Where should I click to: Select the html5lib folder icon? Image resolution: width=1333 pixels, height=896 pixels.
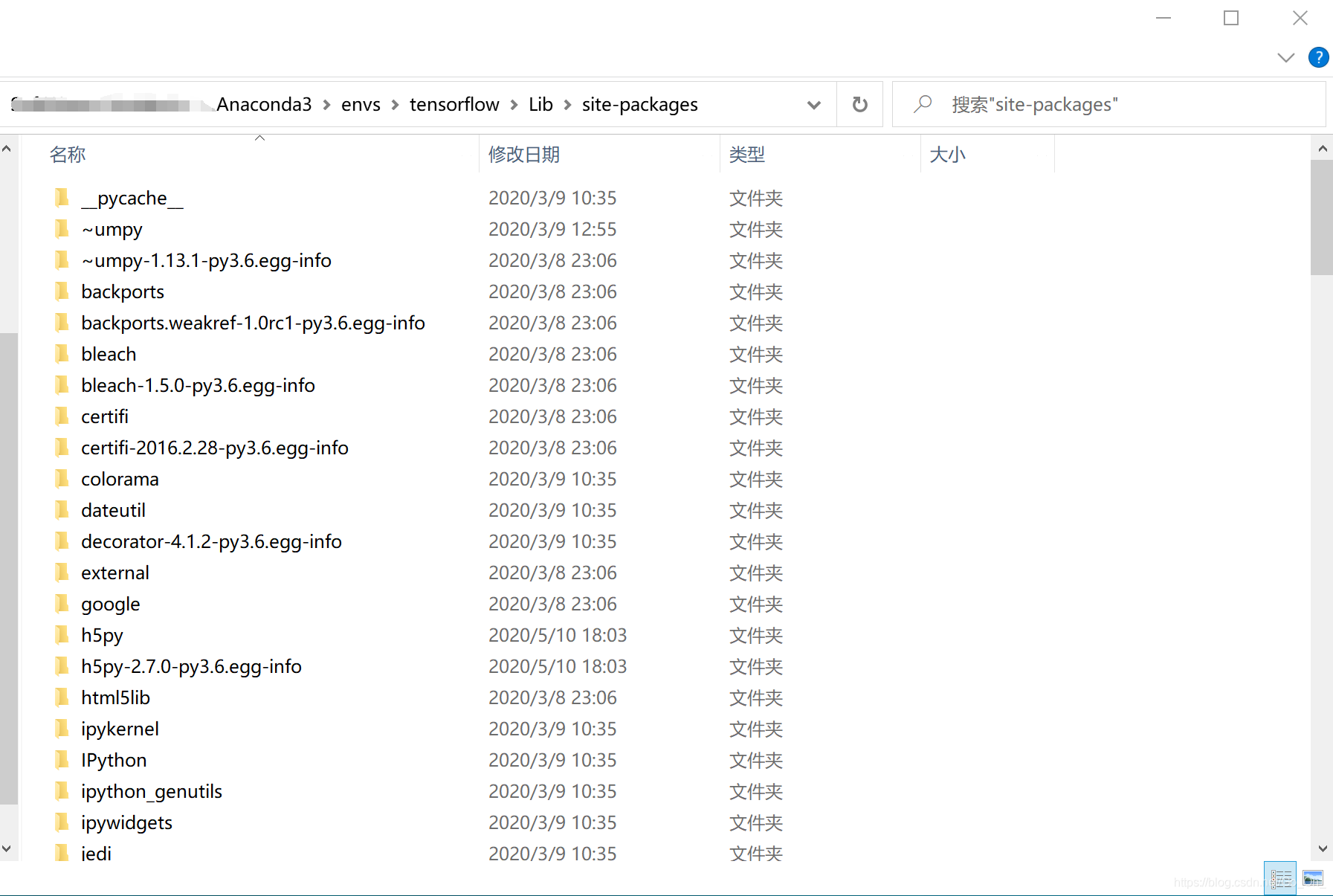[62, 697]
